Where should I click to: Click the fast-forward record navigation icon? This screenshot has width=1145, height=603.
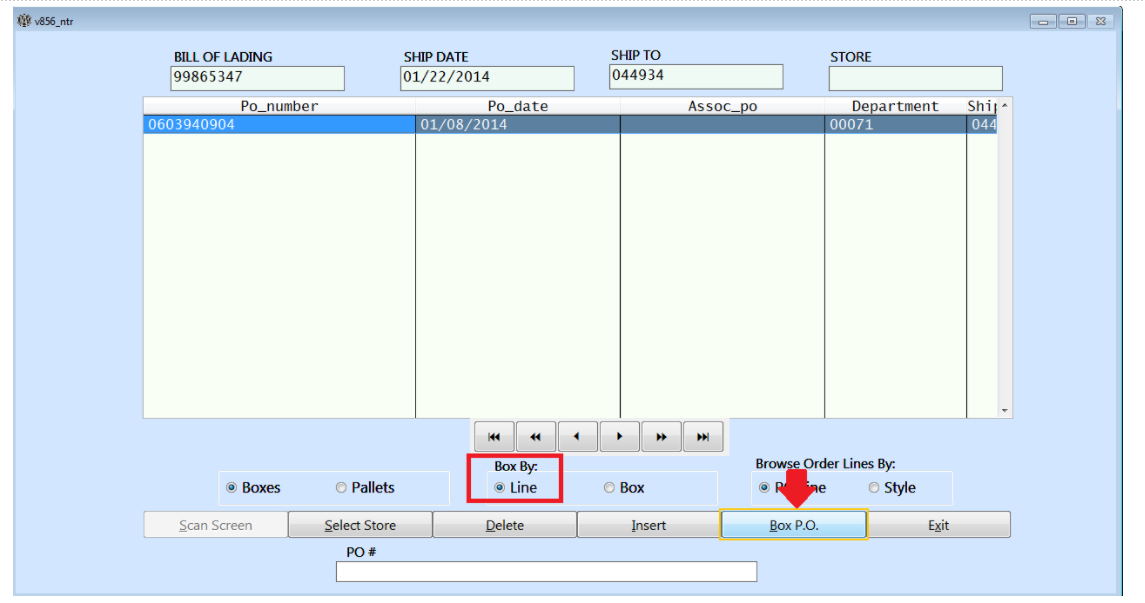click(x=661, y=436)
